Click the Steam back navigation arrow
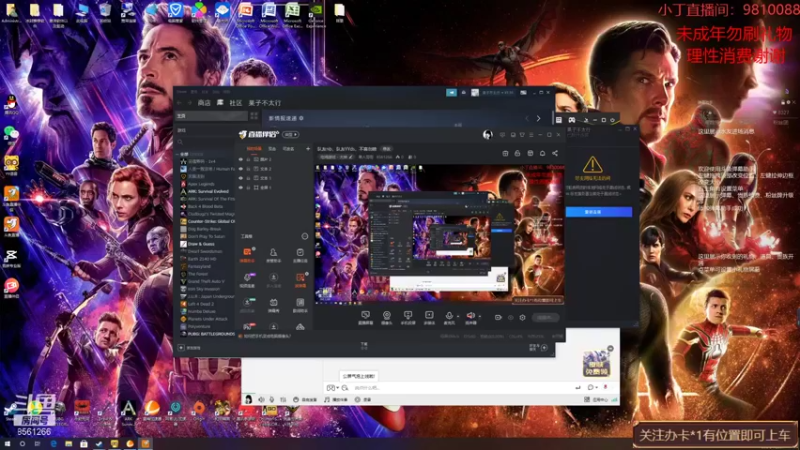 pyautogui.click(x=180, y=103)
